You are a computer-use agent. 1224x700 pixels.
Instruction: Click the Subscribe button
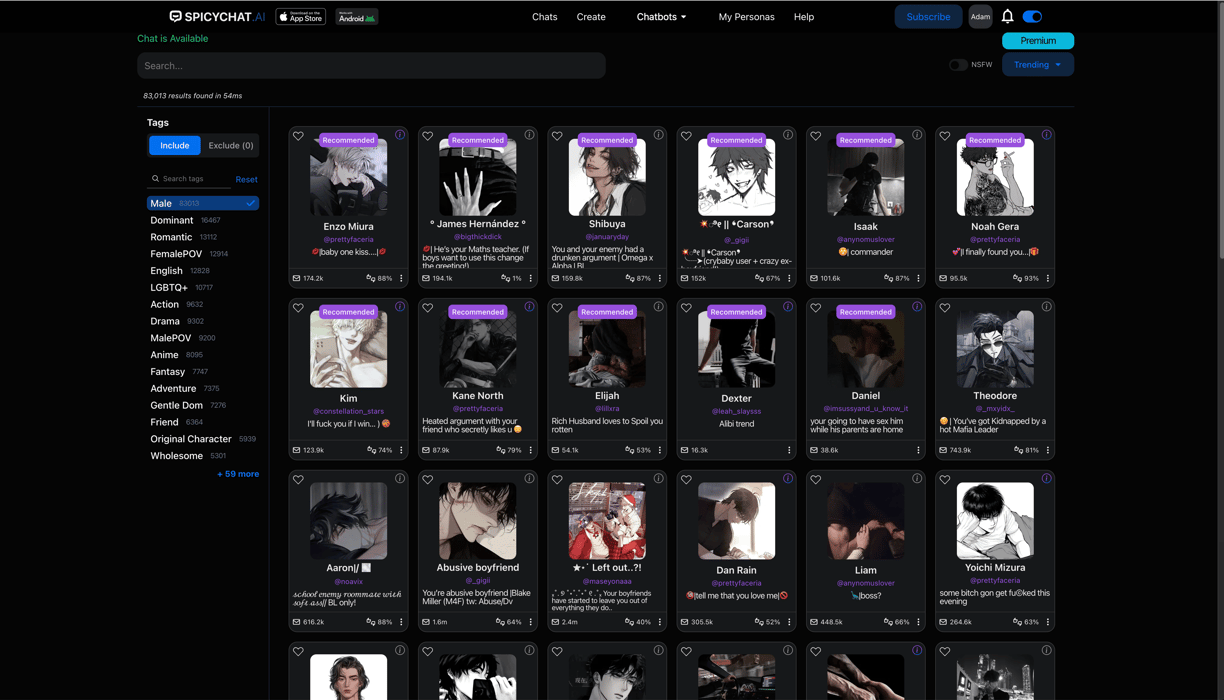point(928,16)
